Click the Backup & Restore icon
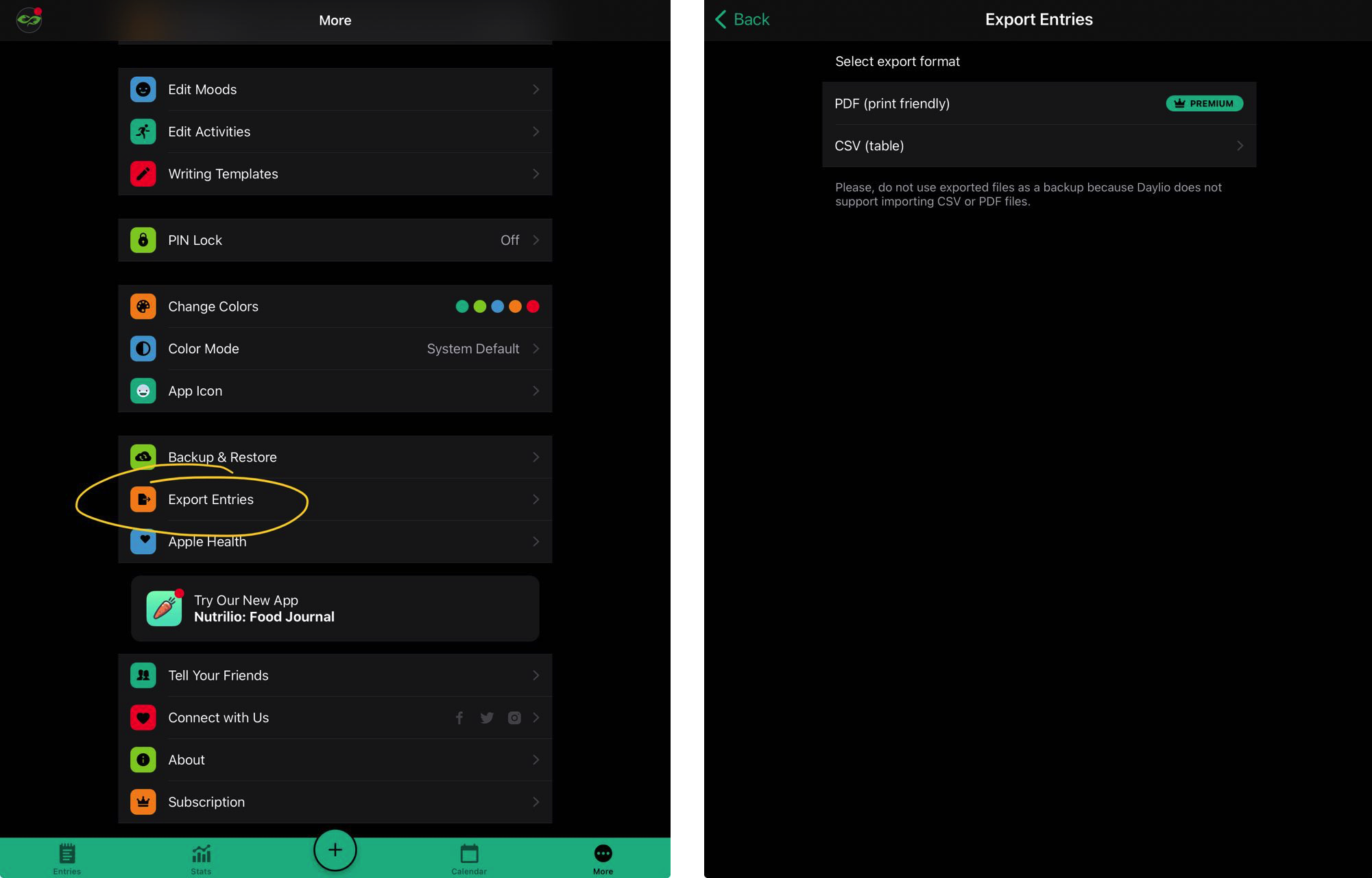The image size is (1372, 878). tap(143, 456)
